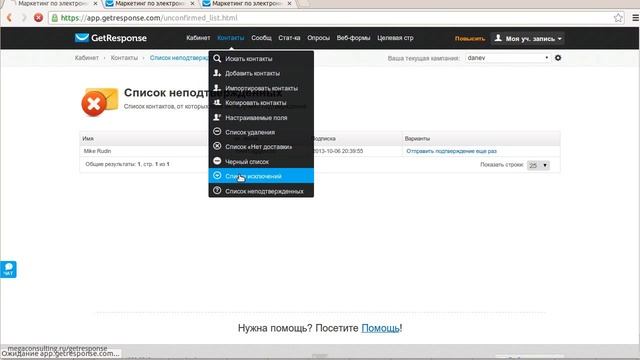Close the third browser tab
The height and width of the screenshot is (360, 640).
289,3
